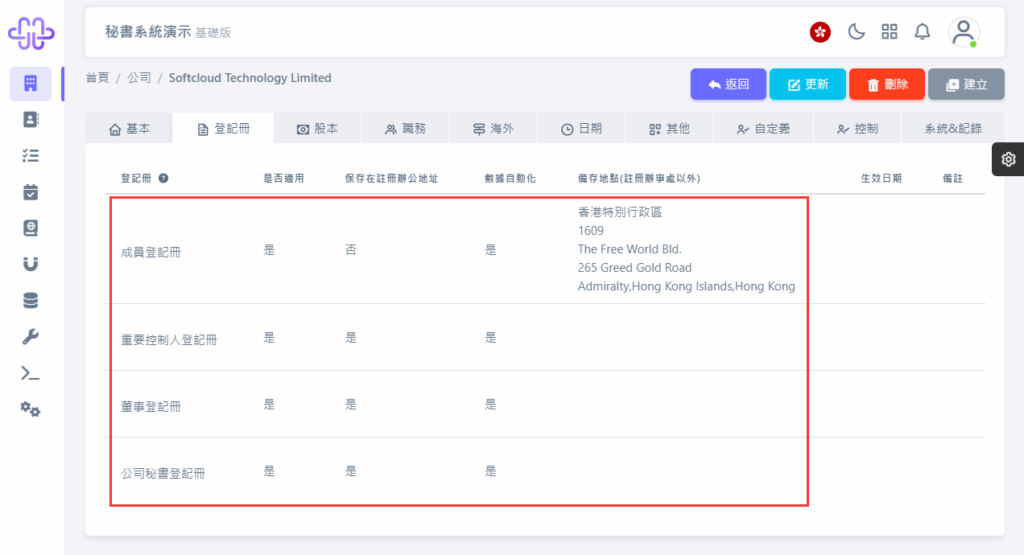Open the terminal prompt sidebar icon
1024x555 pixels.
coord(31,373)
